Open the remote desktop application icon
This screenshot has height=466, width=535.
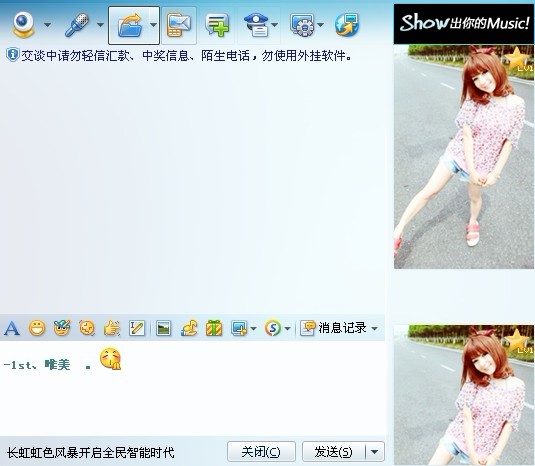pyautogui.click(x=302, y=25)
